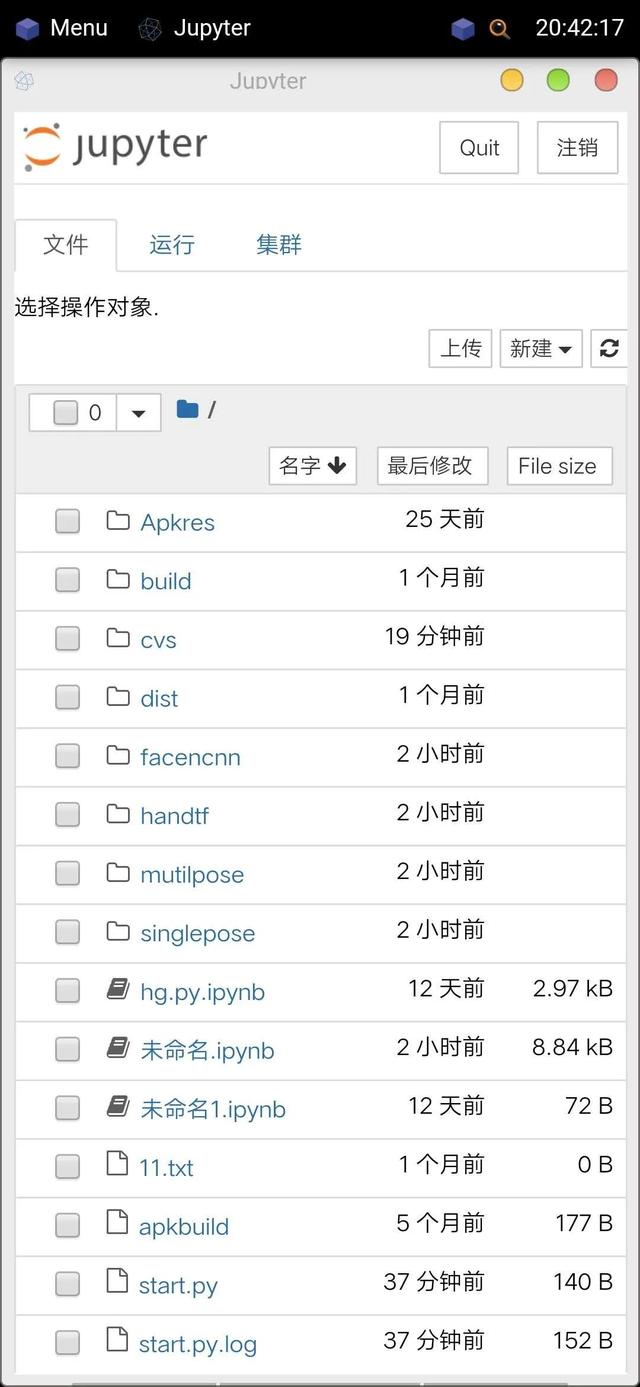Open the 集群 tab
This screenshot has height=1387, width=640.
coord(278,245)
